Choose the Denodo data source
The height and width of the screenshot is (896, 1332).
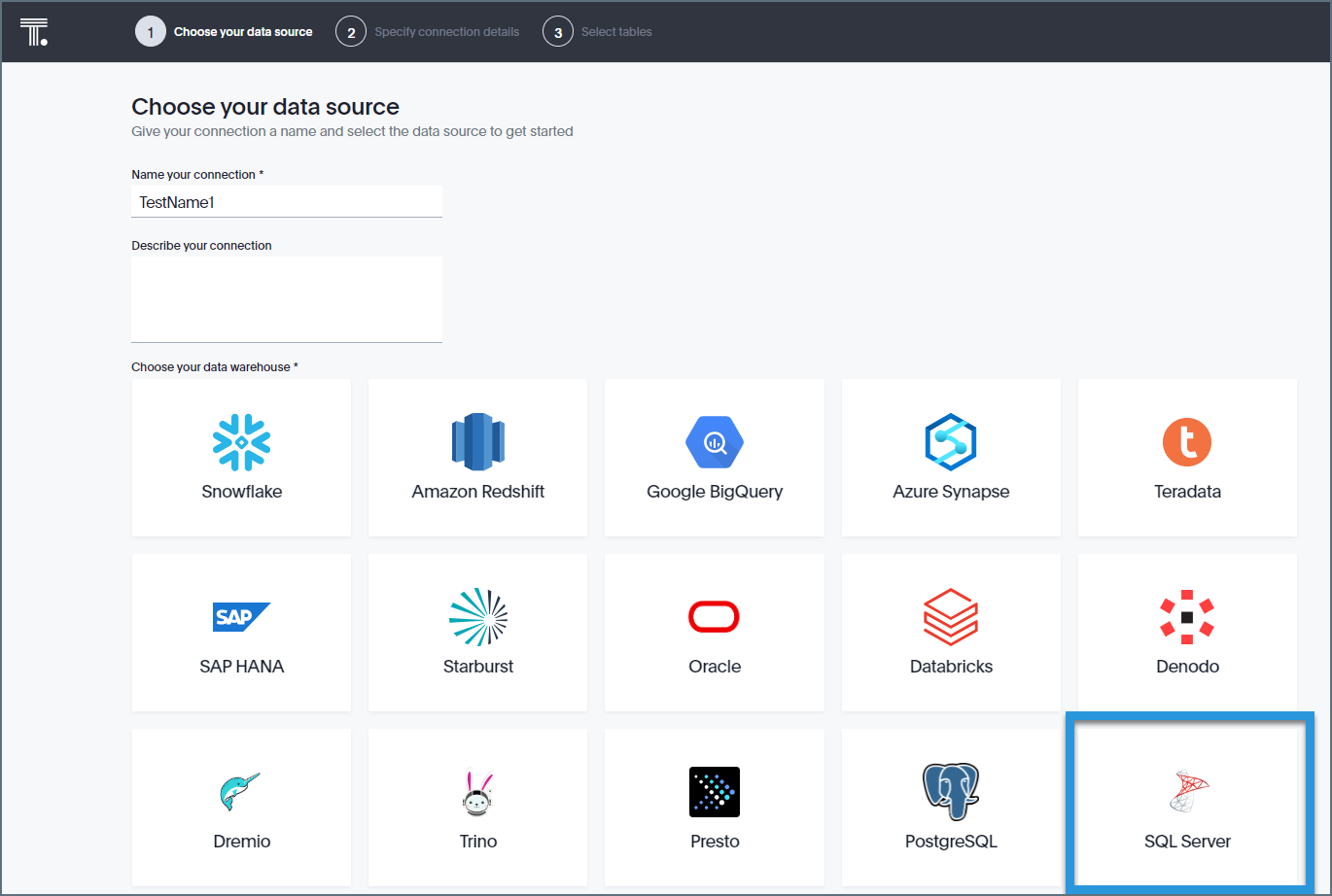point(1187,632)
